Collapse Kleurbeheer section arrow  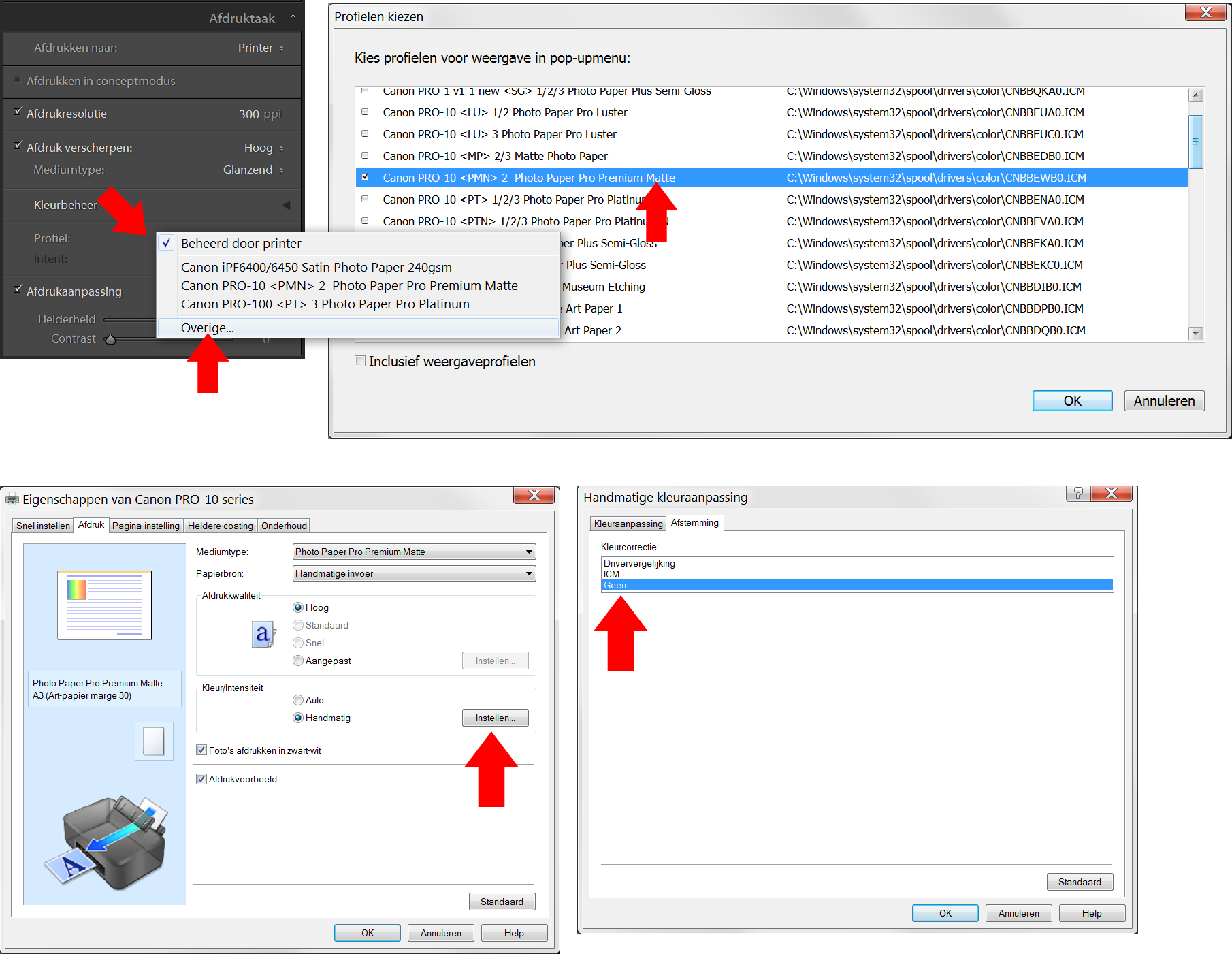[x=286, y=205]
